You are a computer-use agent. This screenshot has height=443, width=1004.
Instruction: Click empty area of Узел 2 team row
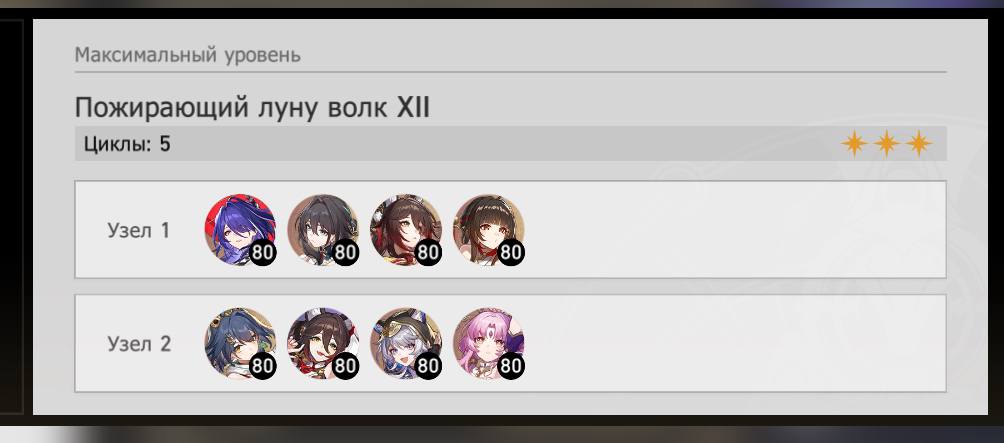730,343
